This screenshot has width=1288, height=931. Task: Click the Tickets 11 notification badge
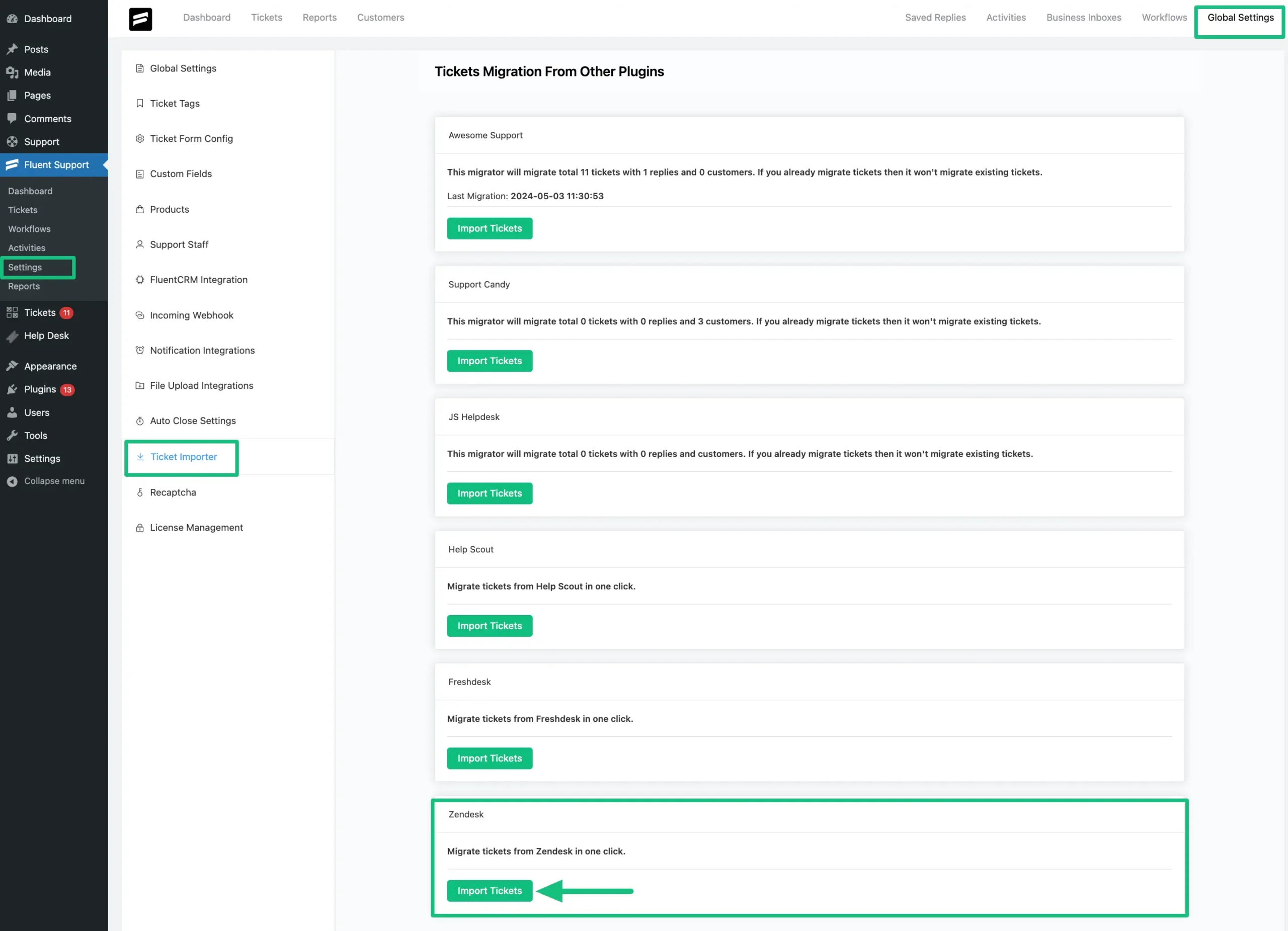click(66, 313)
